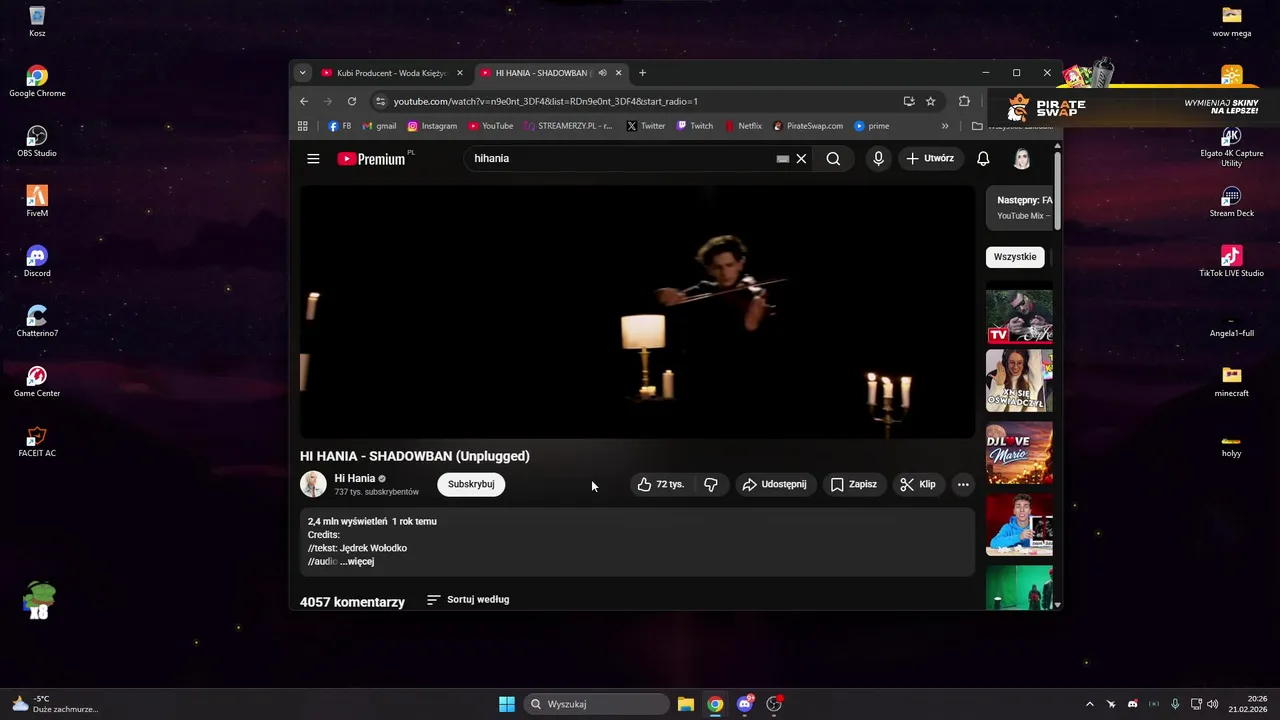The width and height of the screenshot is (1280, 720).
Task: Start voice search with microphone
Action: point(878,158)
